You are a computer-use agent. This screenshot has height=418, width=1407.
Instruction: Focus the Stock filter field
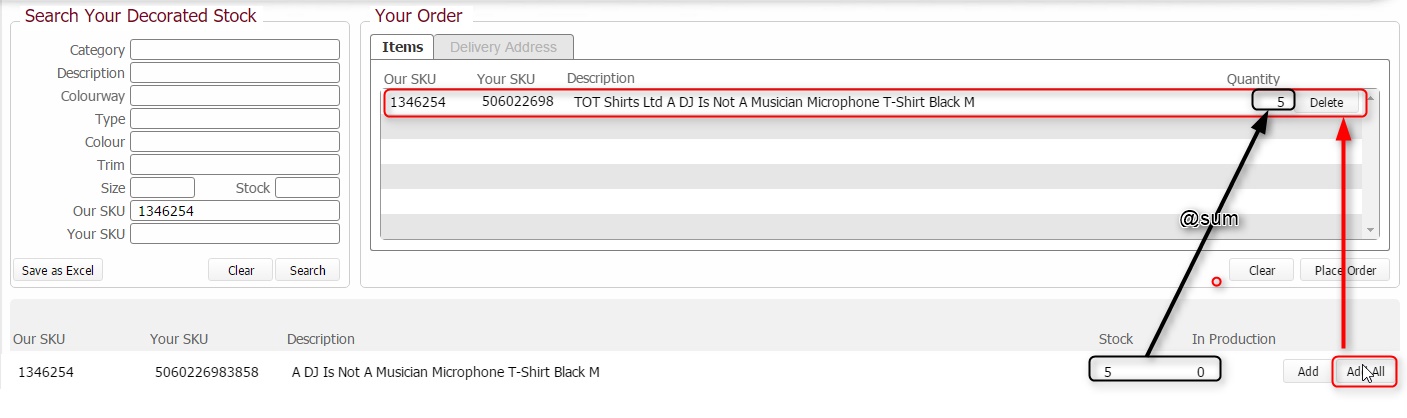(x=307, y=188)
